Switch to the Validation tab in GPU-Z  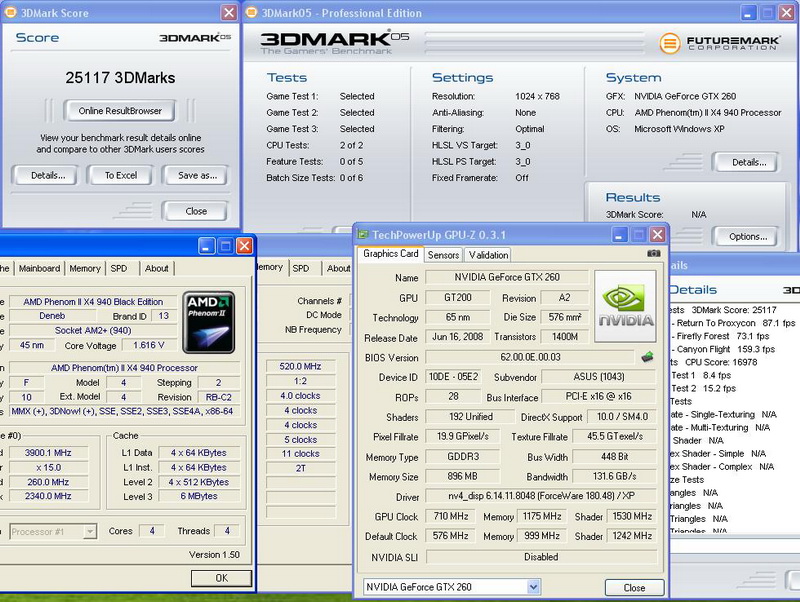488,255
